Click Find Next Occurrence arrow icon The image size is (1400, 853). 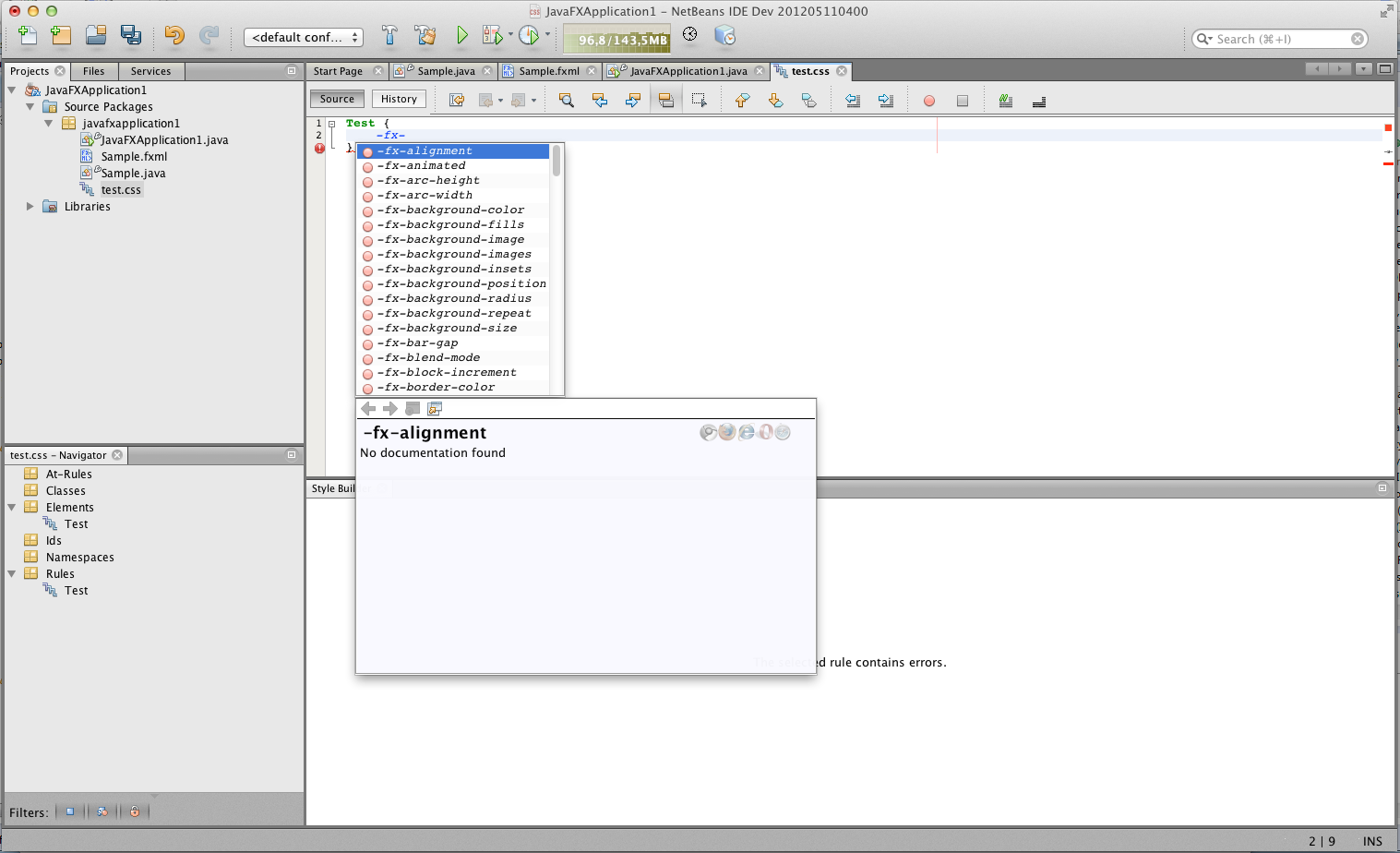[x=633, y=100]
